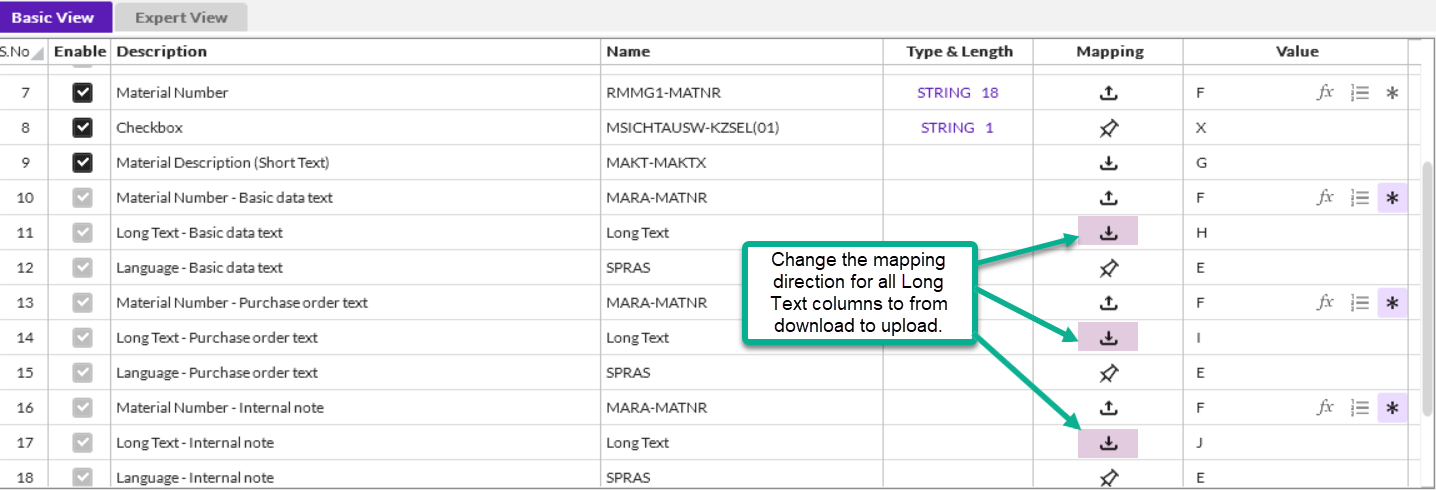Click upload mapping icon for Material Number row 7
Viewport: 1436px width, 490px height.
point(1108,93)
